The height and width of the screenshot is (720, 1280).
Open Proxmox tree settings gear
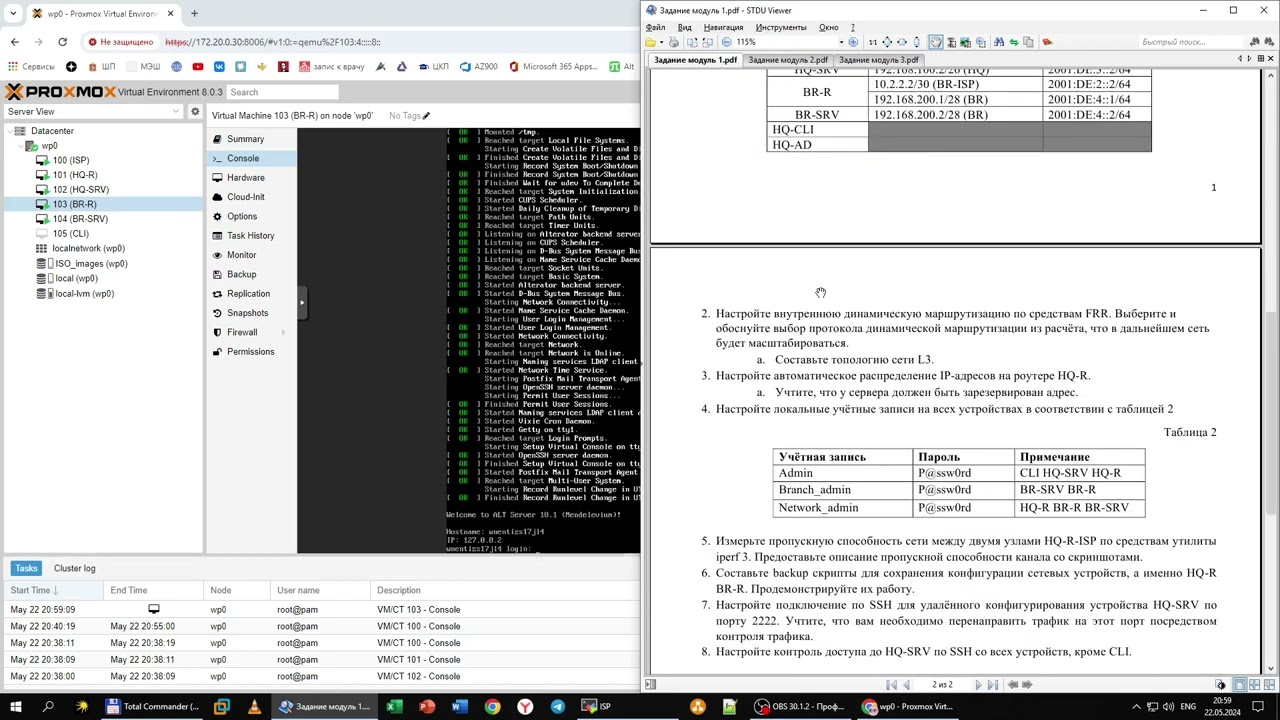[x=195, y=112]
